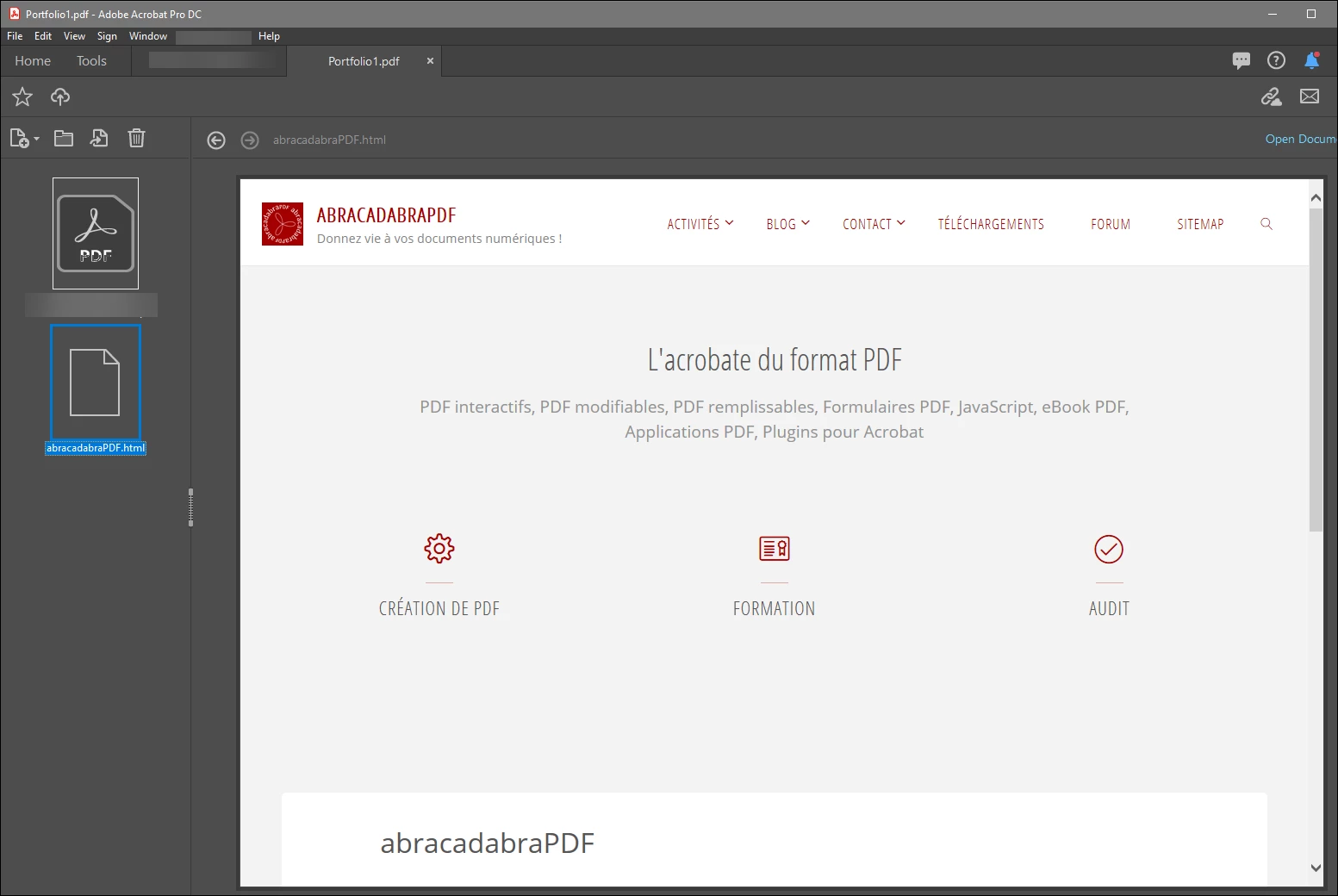Click the AUDIT heading
Viewport: 1338px width, 896px height.
click(1109, 608)
